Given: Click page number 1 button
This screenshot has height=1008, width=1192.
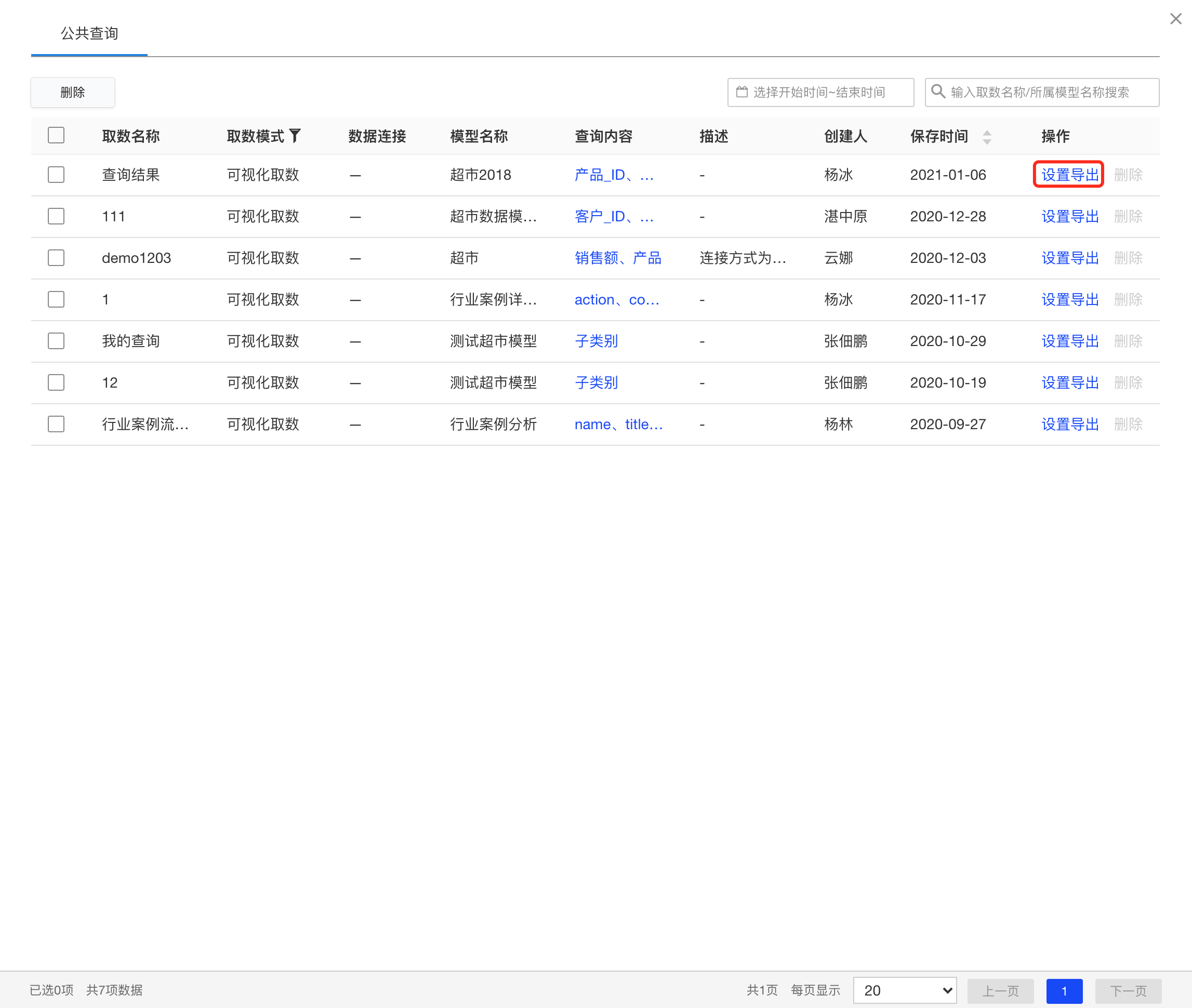Looking at the screenshot, I should [1064, 990].
